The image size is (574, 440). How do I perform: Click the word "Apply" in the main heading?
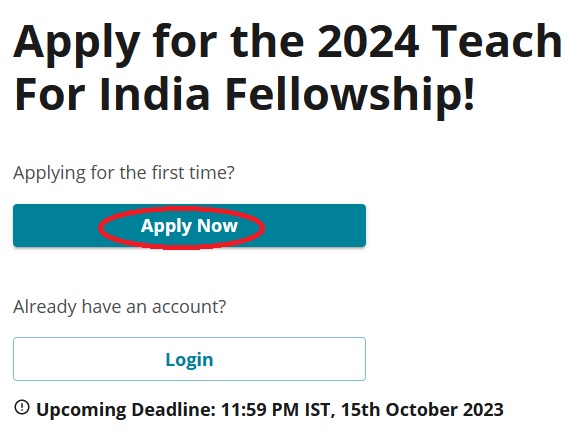[x=77, y=45]
